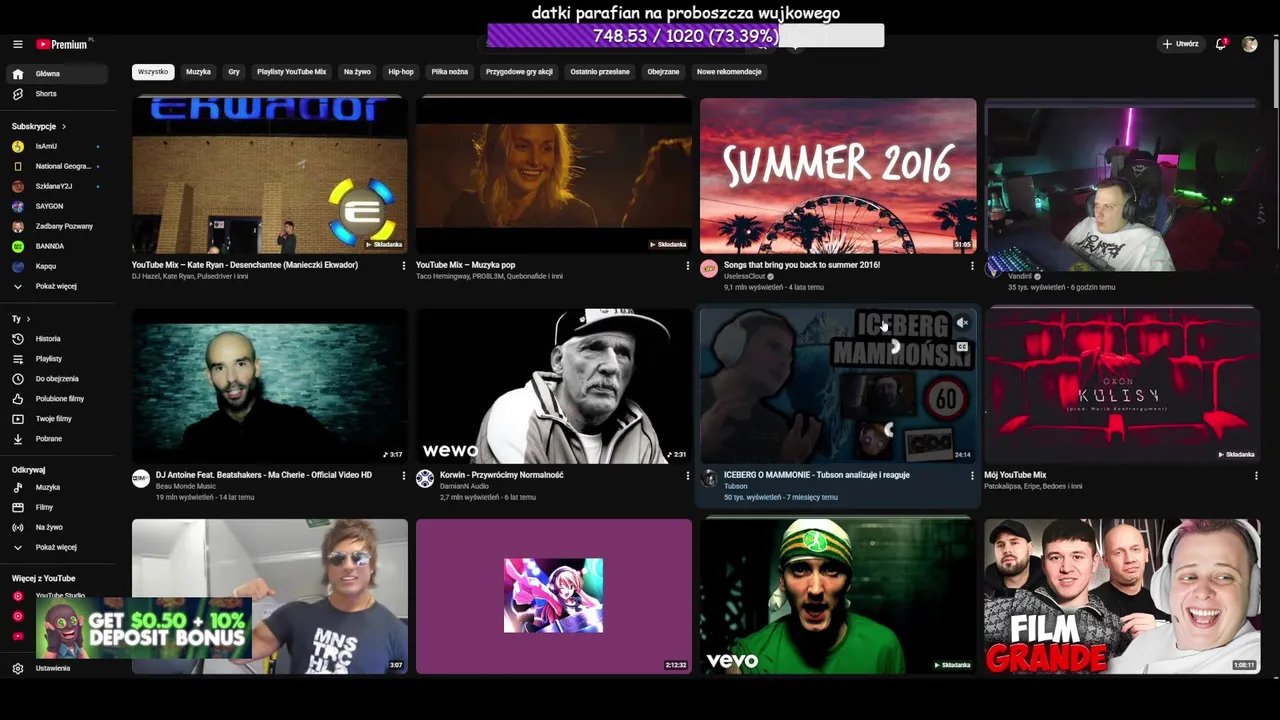Click the Utwórz create button

[x=1181, y=44]
